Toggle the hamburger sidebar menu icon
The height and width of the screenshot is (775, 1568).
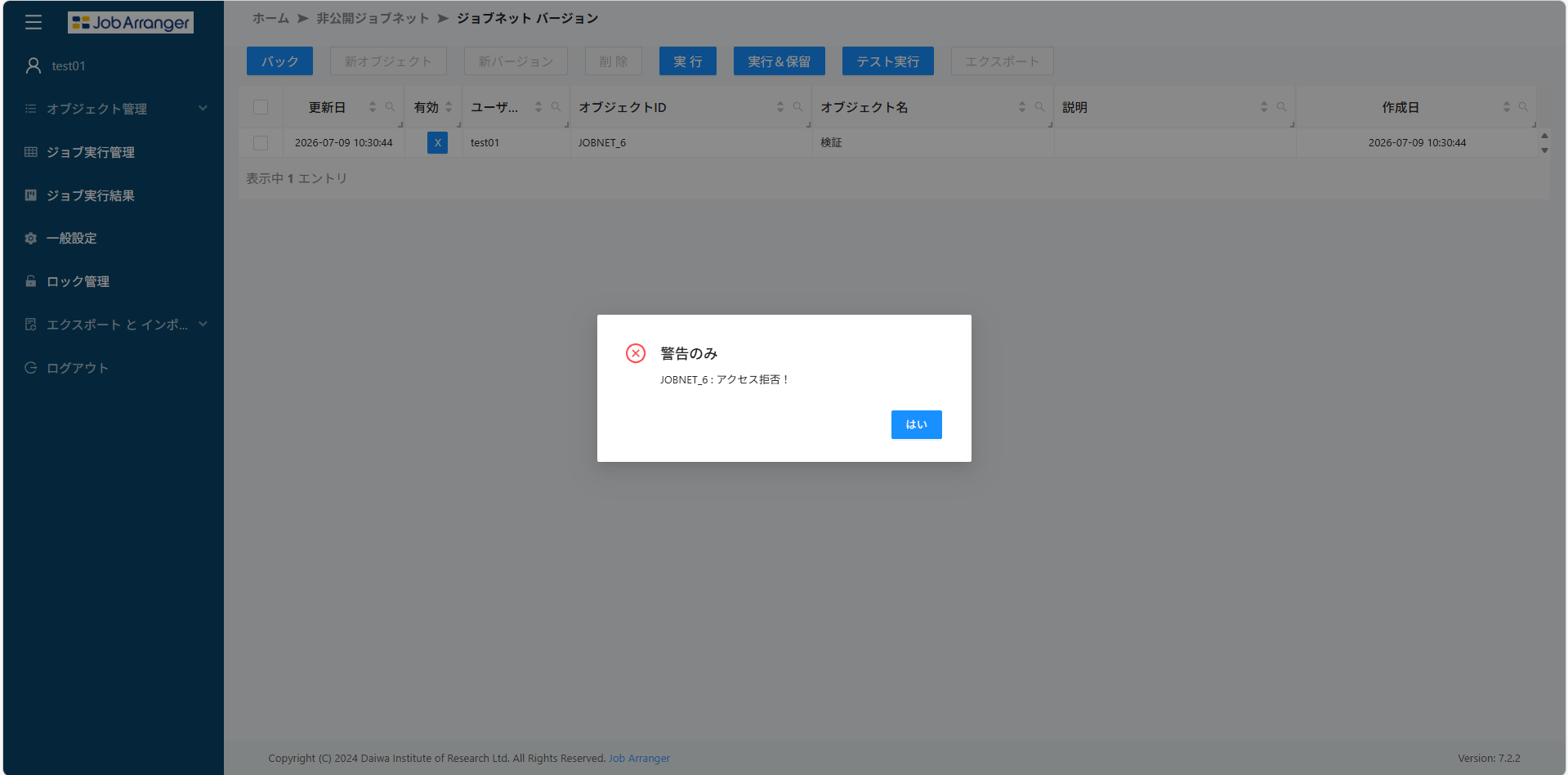click(x=34, y=22)
